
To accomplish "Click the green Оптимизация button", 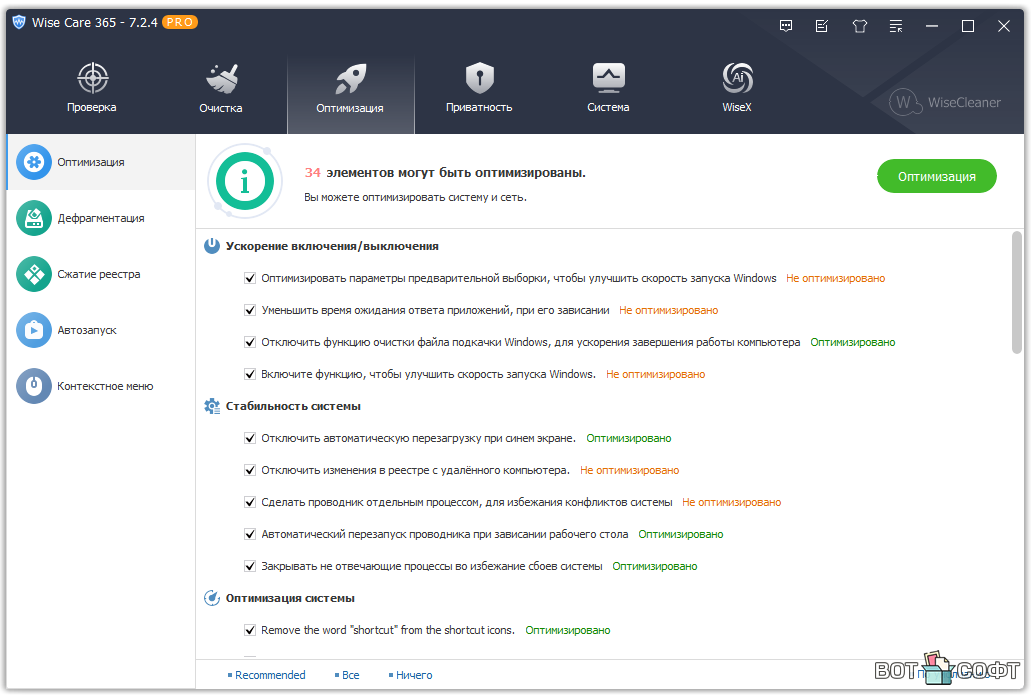I will click(937, 176).
